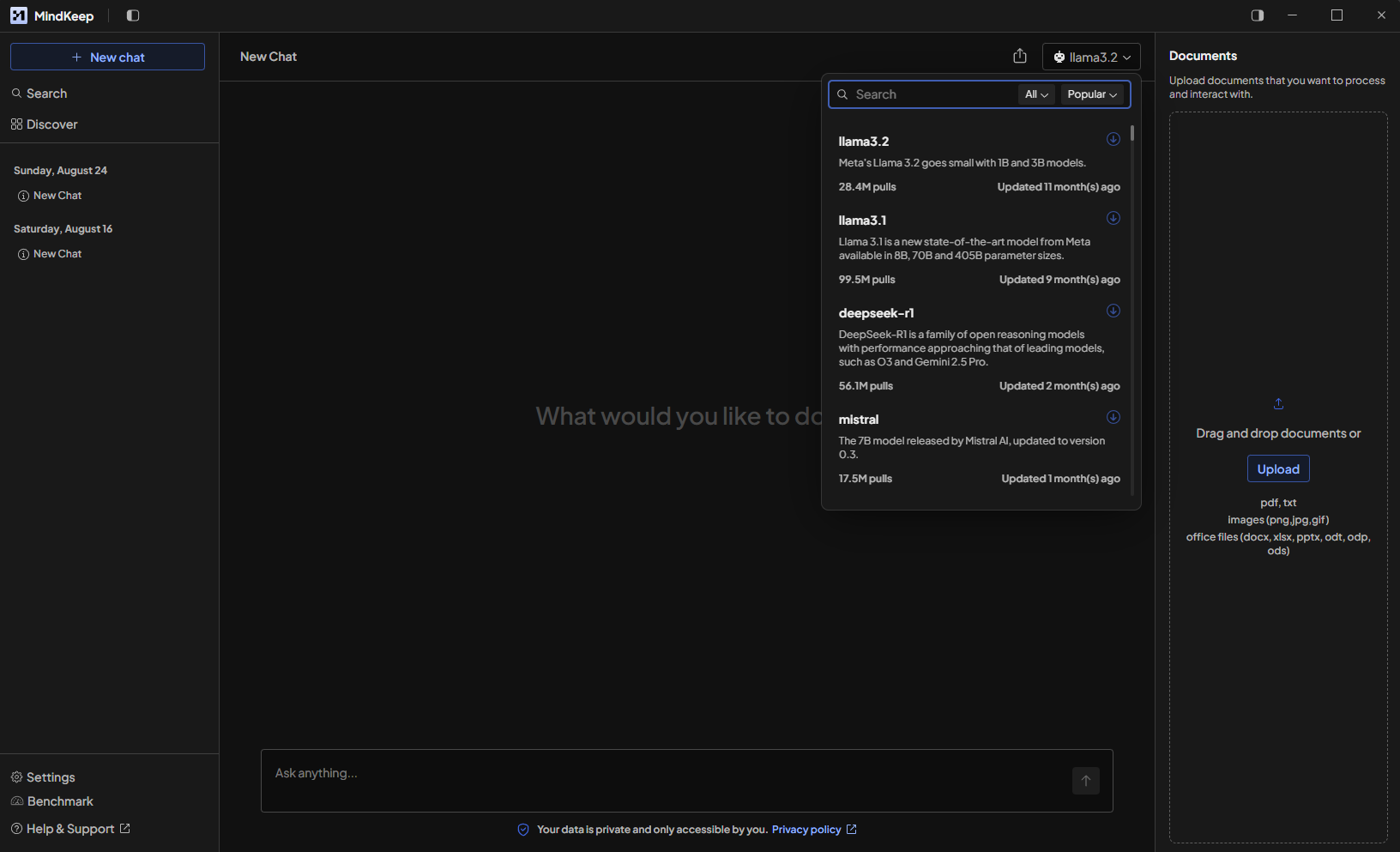
Task: Minimize the MindKeep window
Action: (1292, 15)
